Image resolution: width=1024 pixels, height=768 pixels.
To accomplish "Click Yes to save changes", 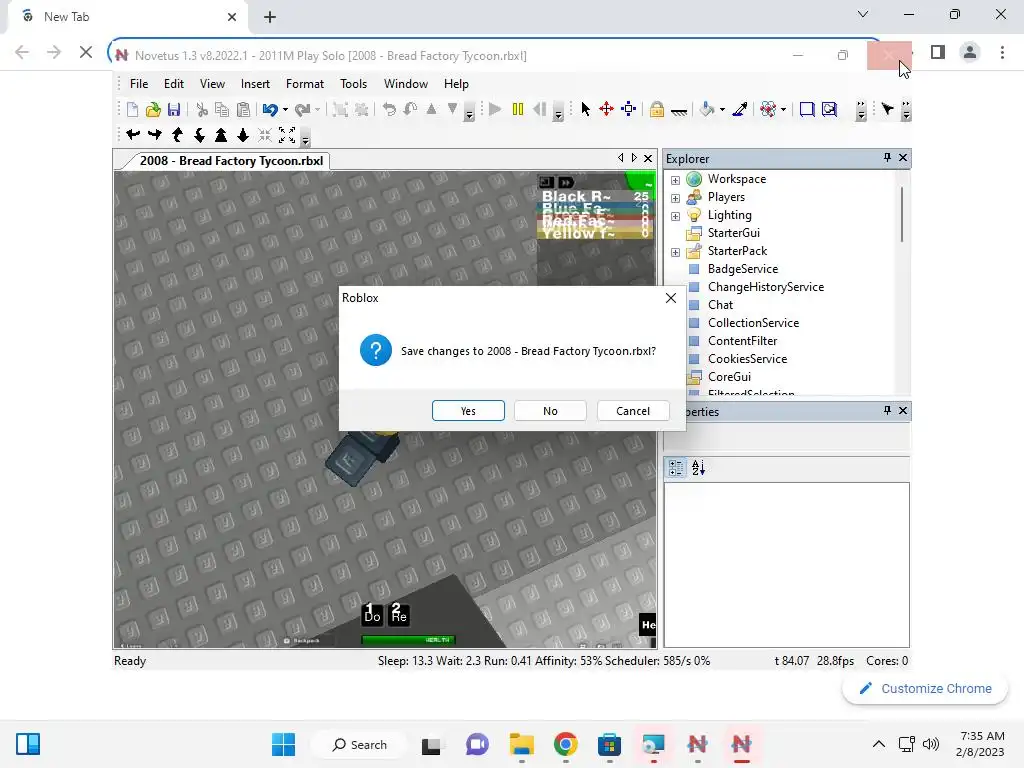I will click(x=468, y=411).
